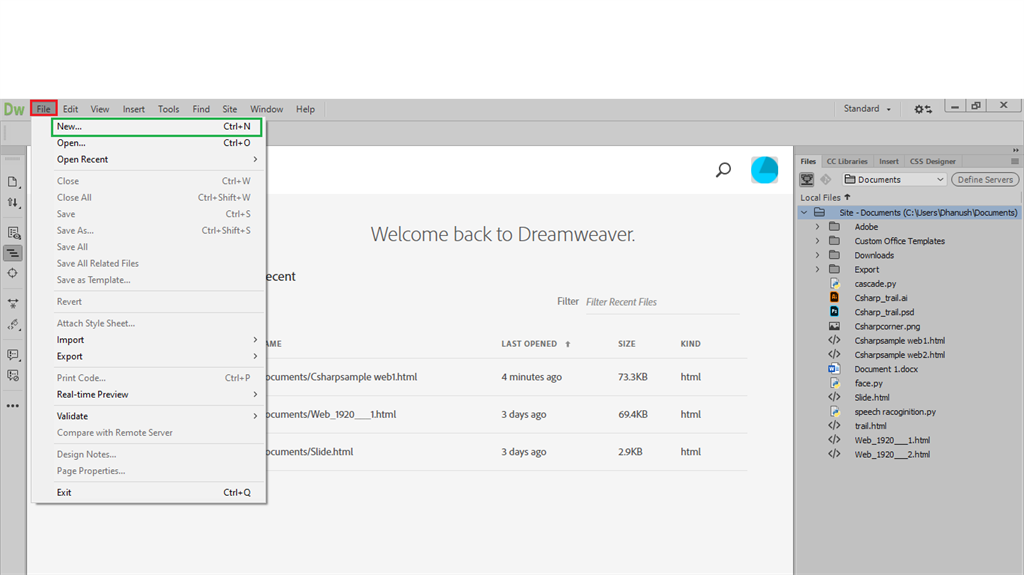This screenshot has height=575, width=1024.
Task: Click the Dreamweaver Dw logo icon
Action: 14,109
